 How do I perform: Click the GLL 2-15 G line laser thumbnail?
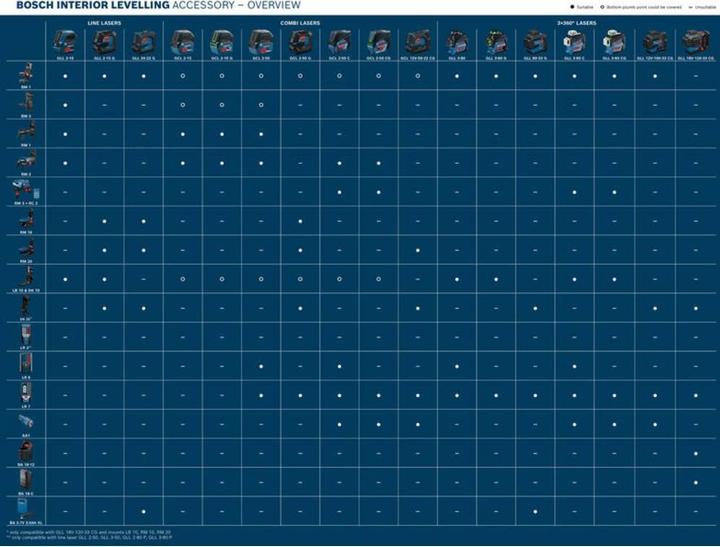(104, 42)
